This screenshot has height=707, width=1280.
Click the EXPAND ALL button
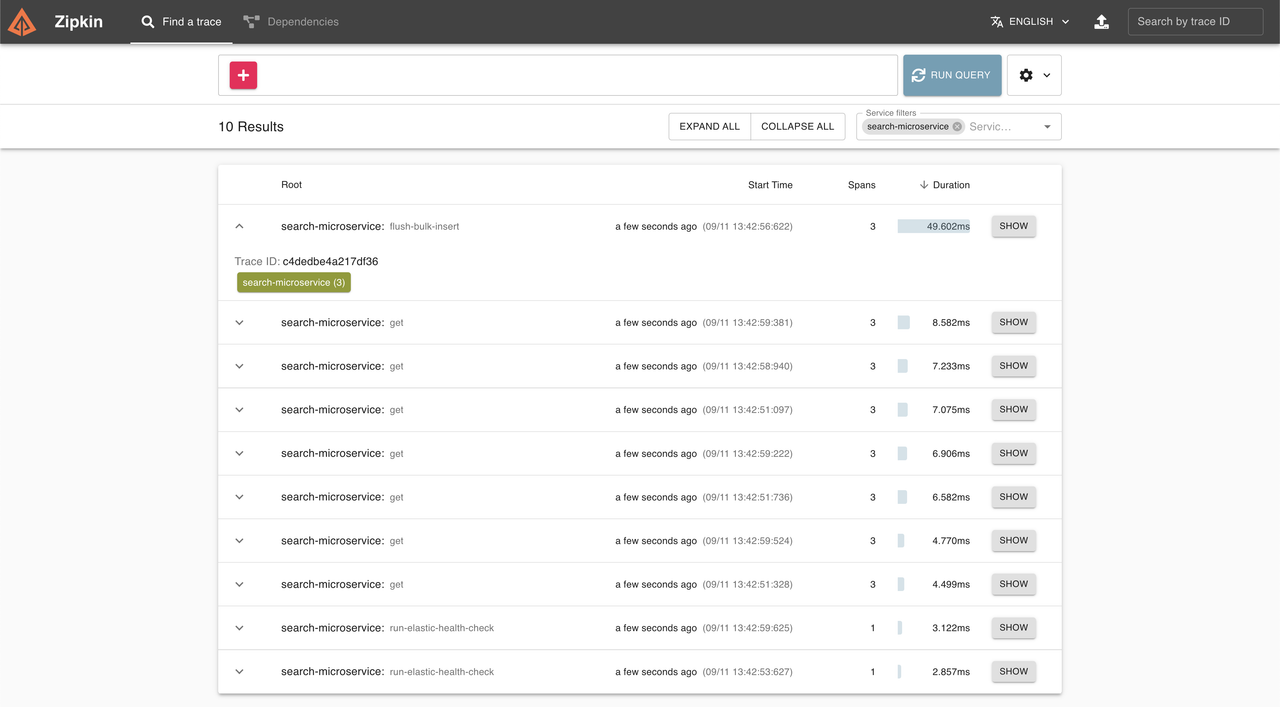(710, 127)
